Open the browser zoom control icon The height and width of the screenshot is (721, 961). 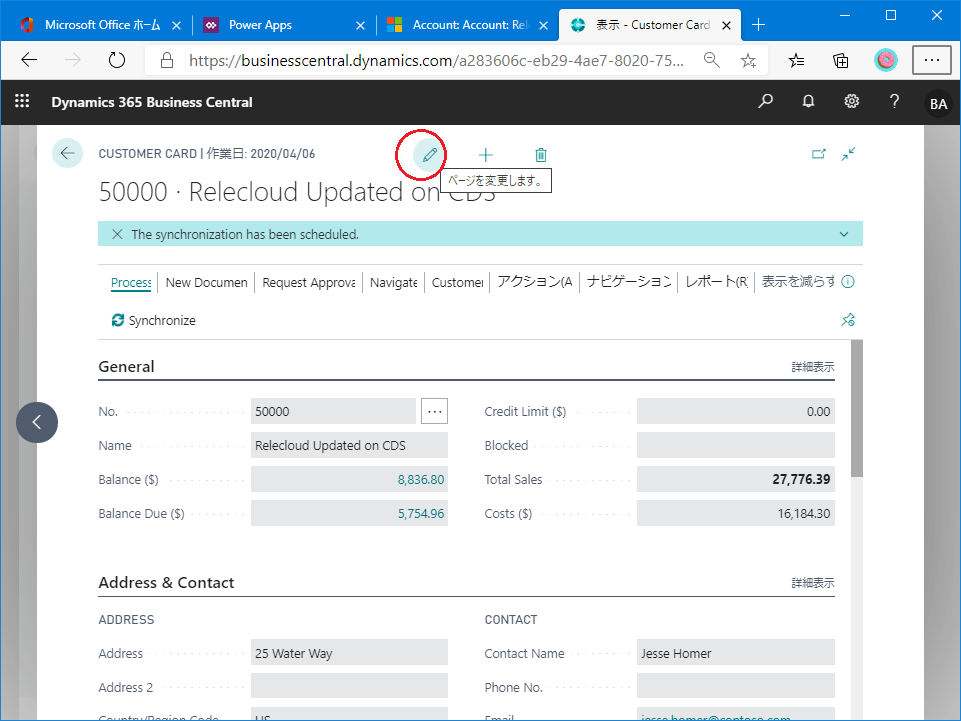(712, 60)
